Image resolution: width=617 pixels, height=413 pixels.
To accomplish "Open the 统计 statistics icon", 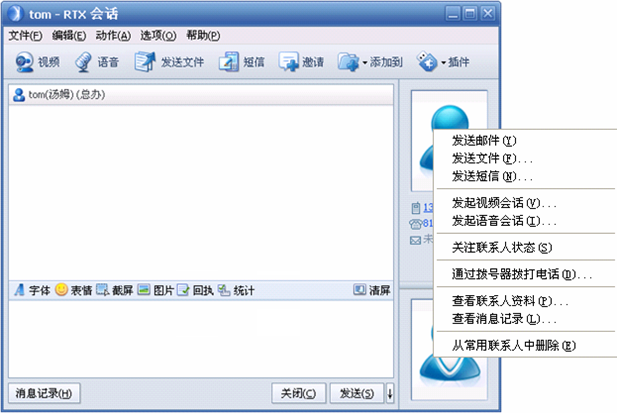I will 224,290.
